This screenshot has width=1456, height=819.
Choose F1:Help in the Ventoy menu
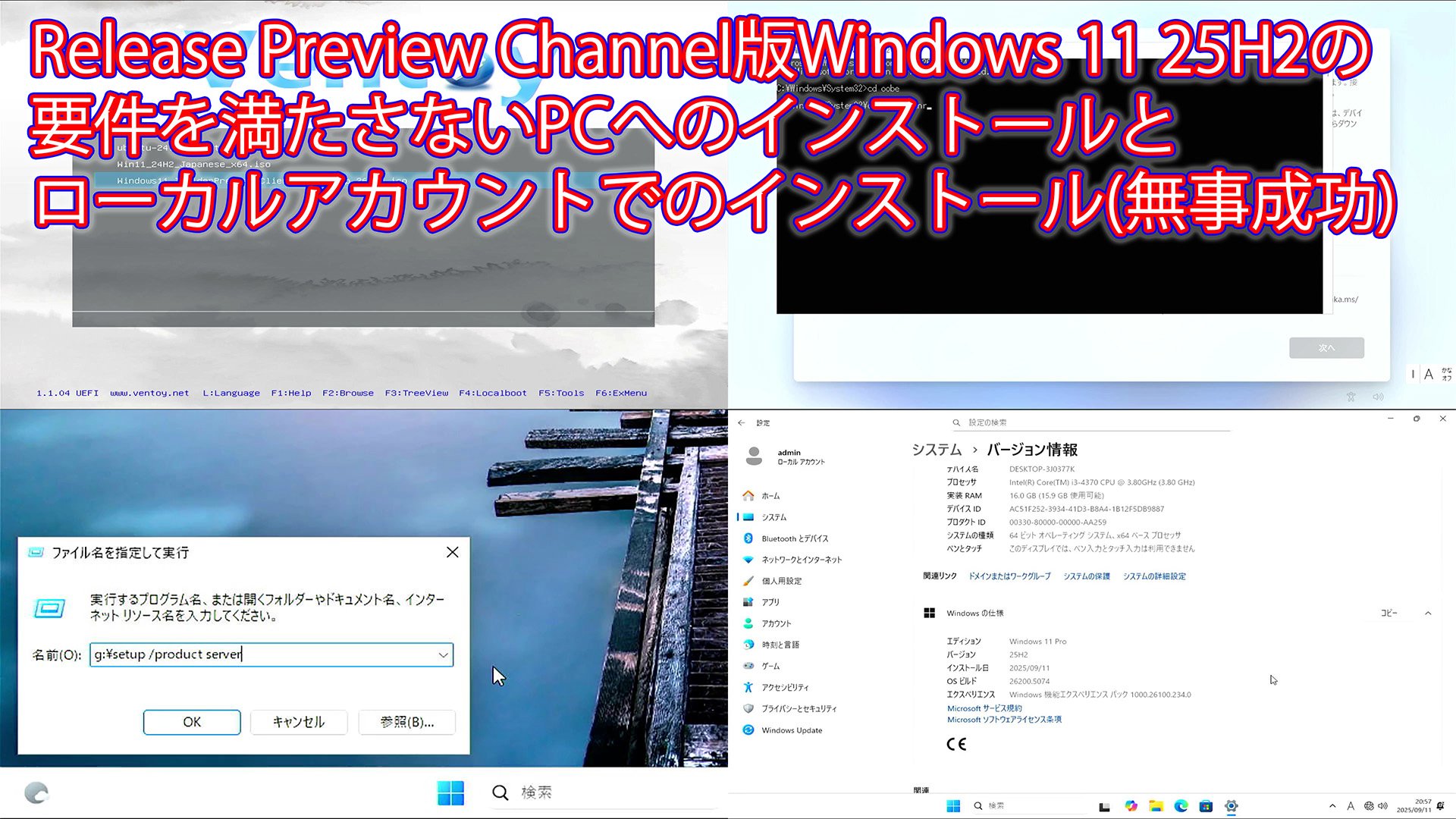pyautogui.click(x=291, y=394)
